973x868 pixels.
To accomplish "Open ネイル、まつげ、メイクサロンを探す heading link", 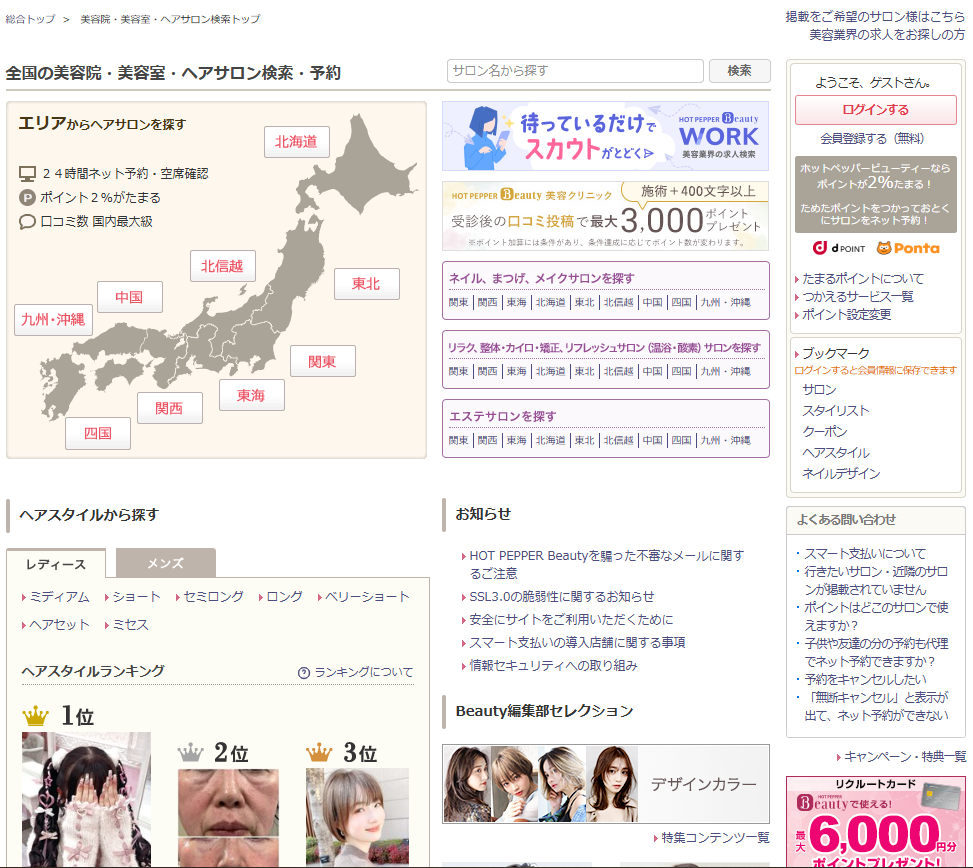I will 541,279.
